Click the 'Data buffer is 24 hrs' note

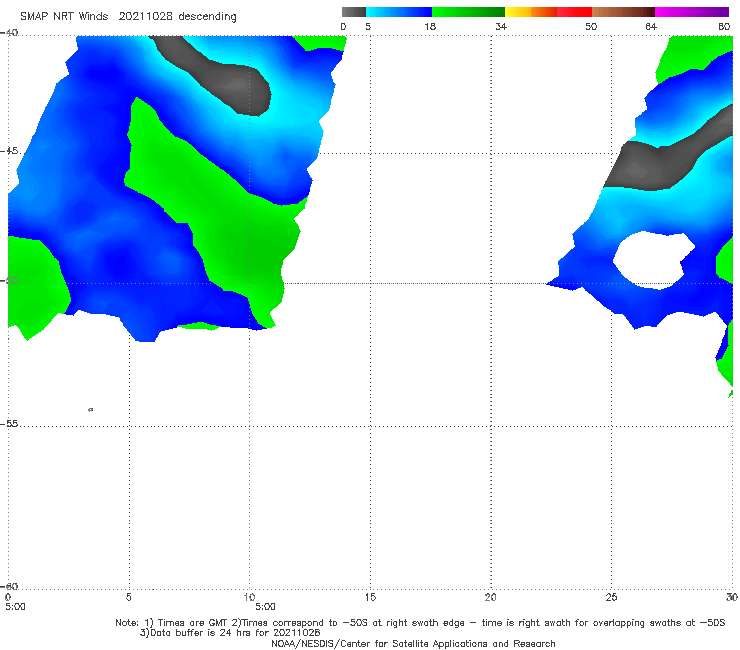(230, 633)
